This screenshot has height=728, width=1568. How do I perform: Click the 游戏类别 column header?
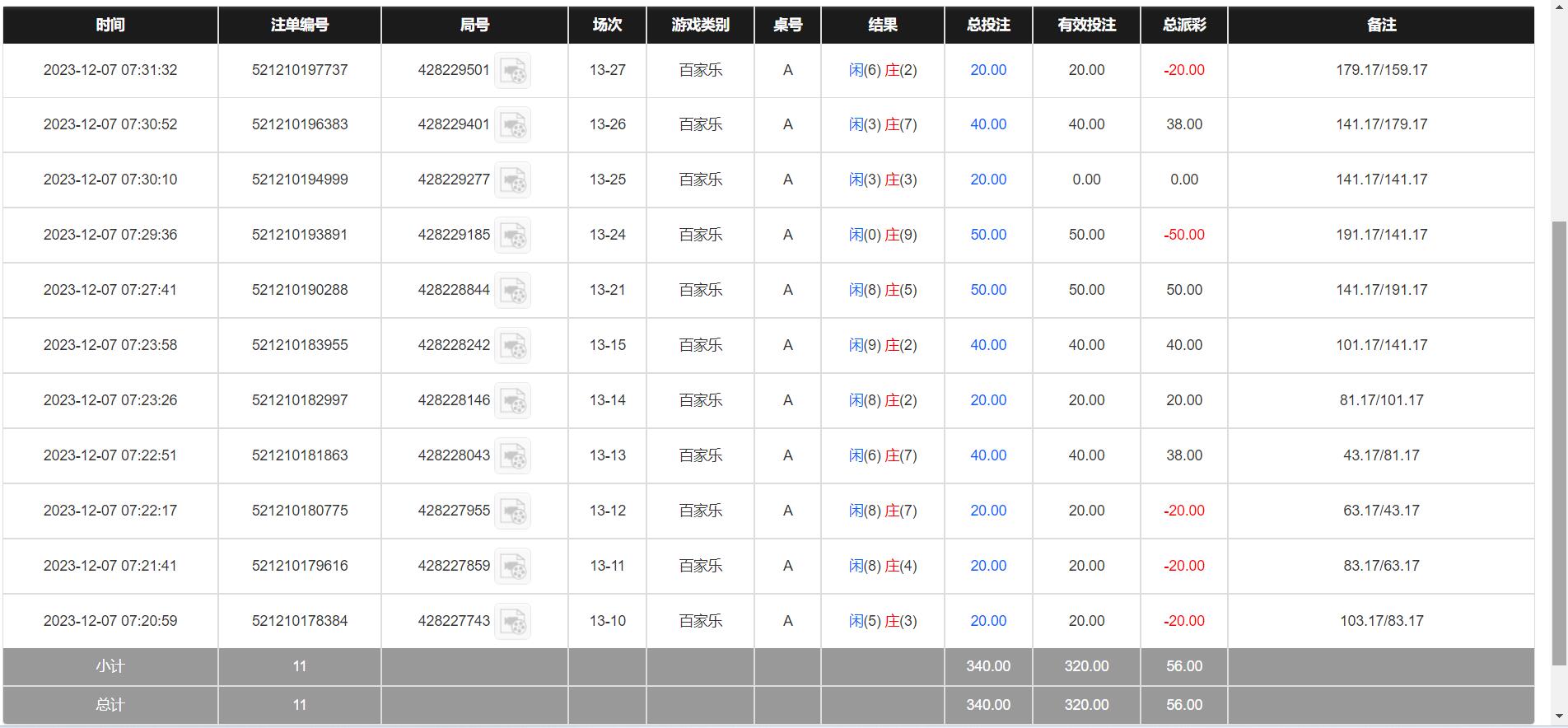[x=701, y=25]
